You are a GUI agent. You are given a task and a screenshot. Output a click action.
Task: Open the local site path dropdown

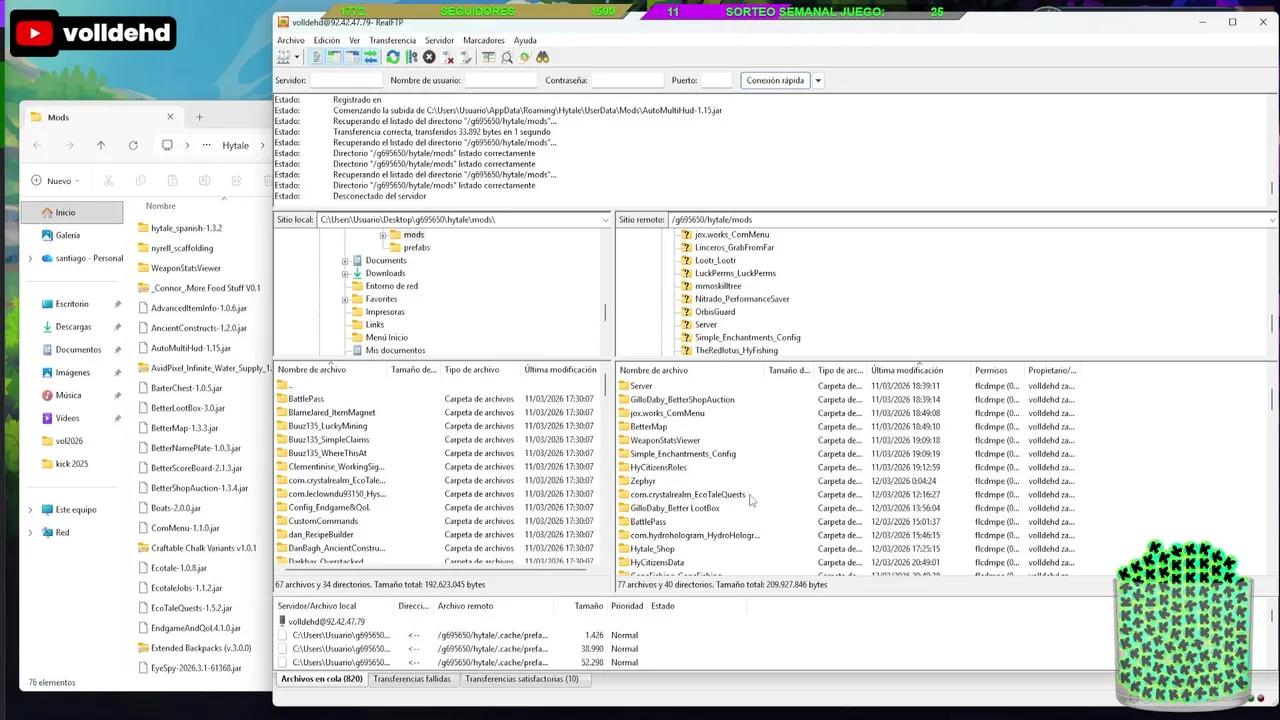click(605, 220)
